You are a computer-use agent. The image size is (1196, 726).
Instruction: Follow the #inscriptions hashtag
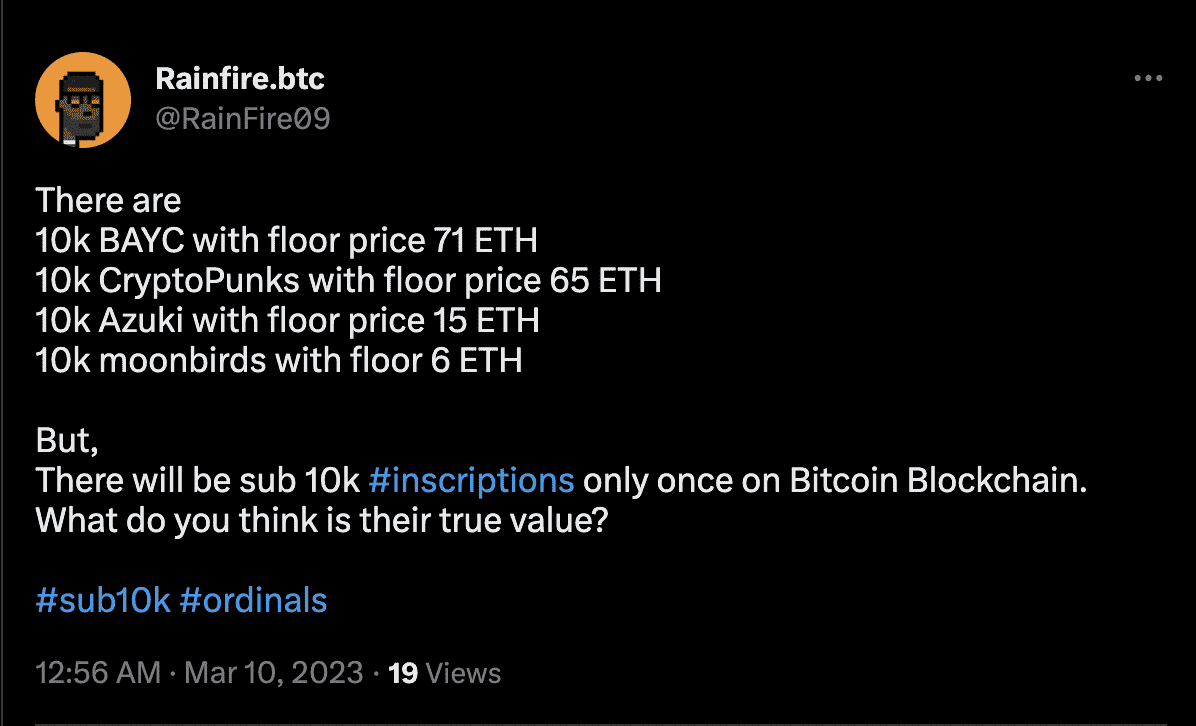tap(471, 480)
